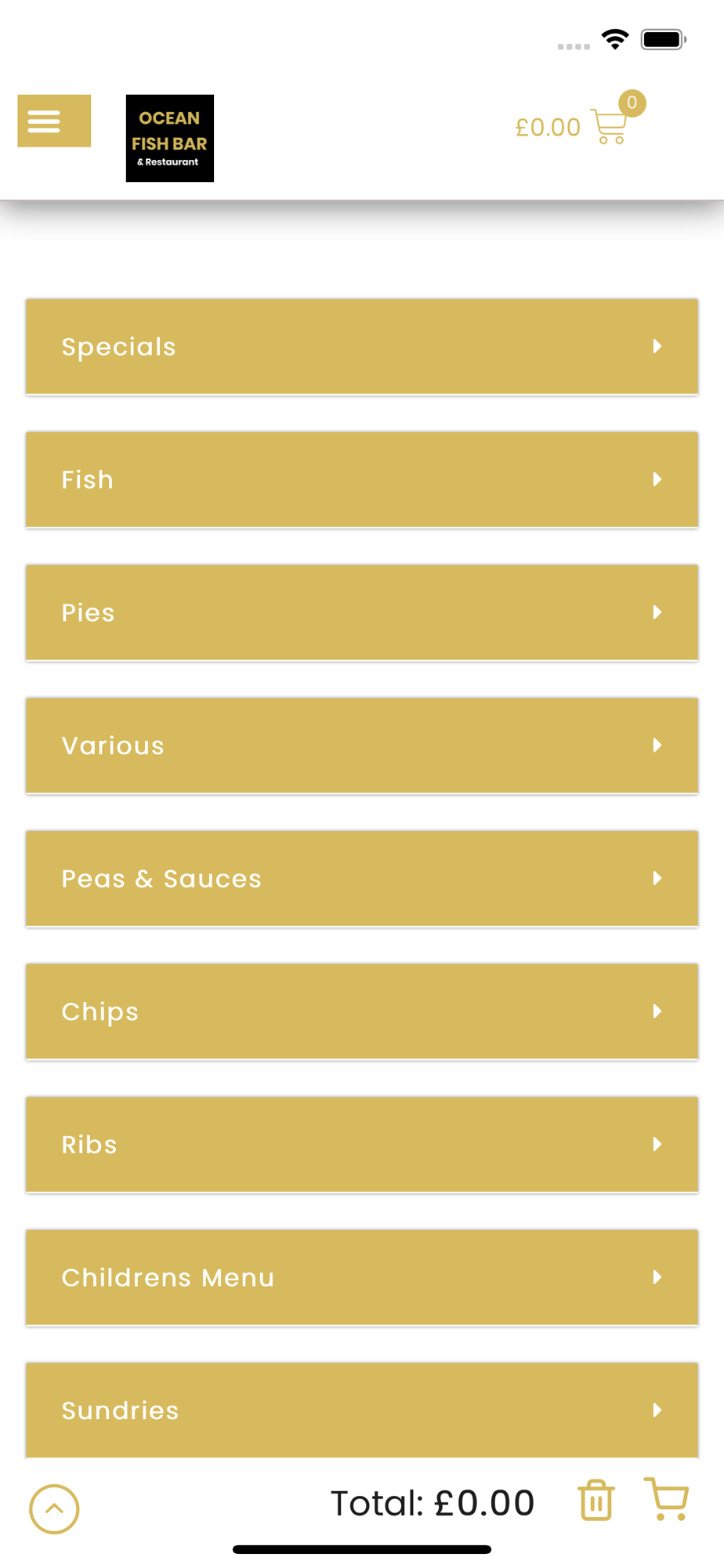The height and width of the screenshot is (1568, 724).
Task: Open the bottom bar cart icon
Action: click(667, 1498)
